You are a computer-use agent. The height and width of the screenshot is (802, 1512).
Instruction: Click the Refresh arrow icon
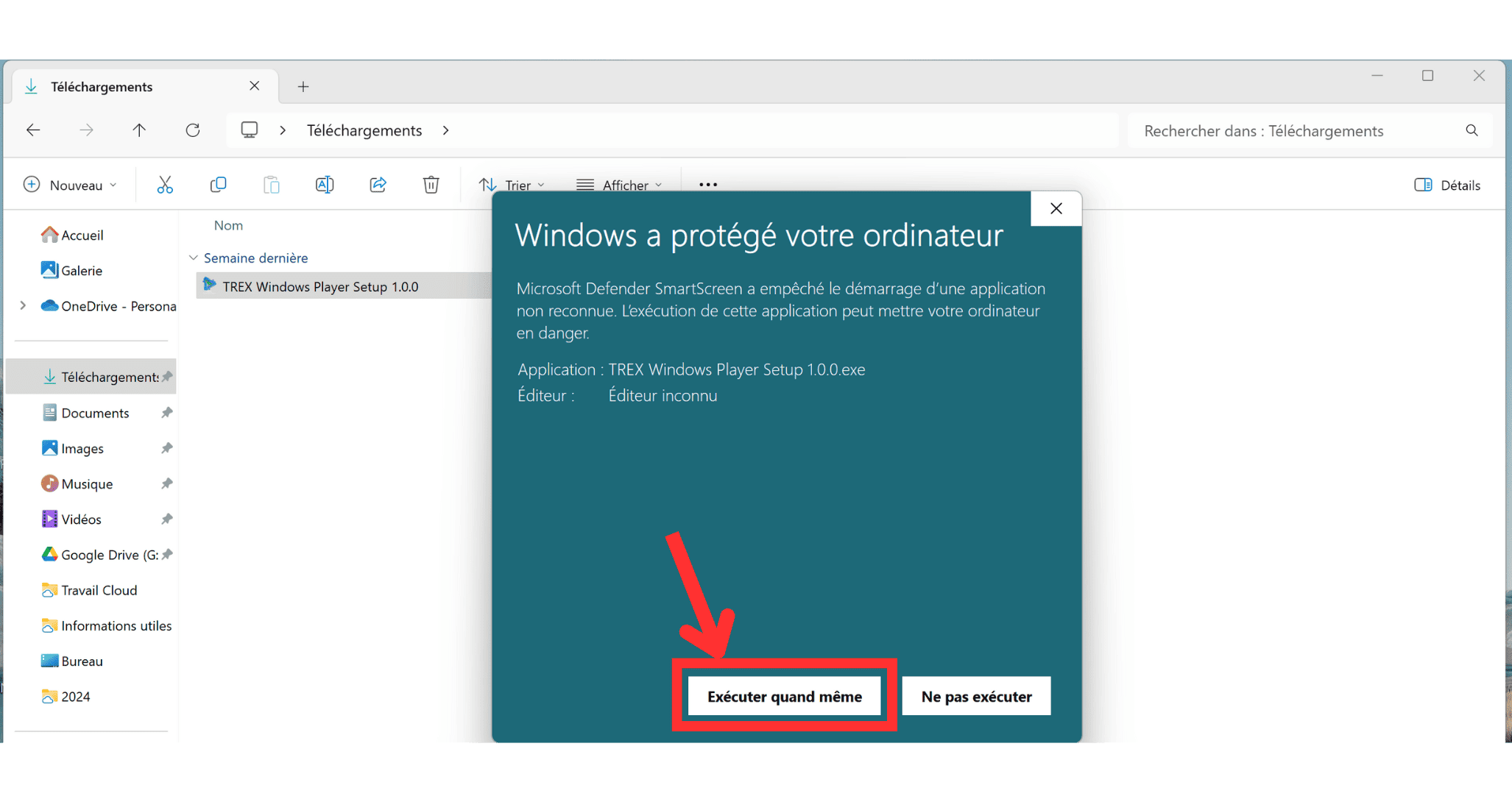193,130
